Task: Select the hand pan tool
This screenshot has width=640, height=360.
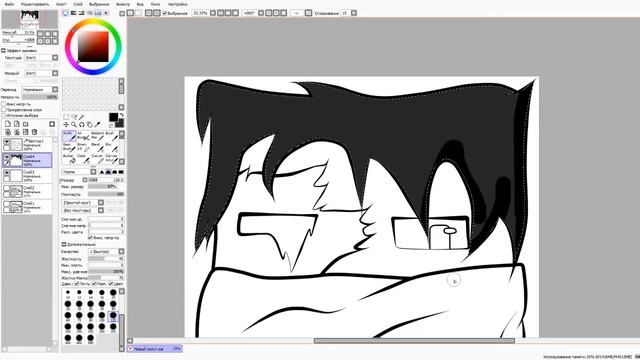Action: [x=89, y=124]
